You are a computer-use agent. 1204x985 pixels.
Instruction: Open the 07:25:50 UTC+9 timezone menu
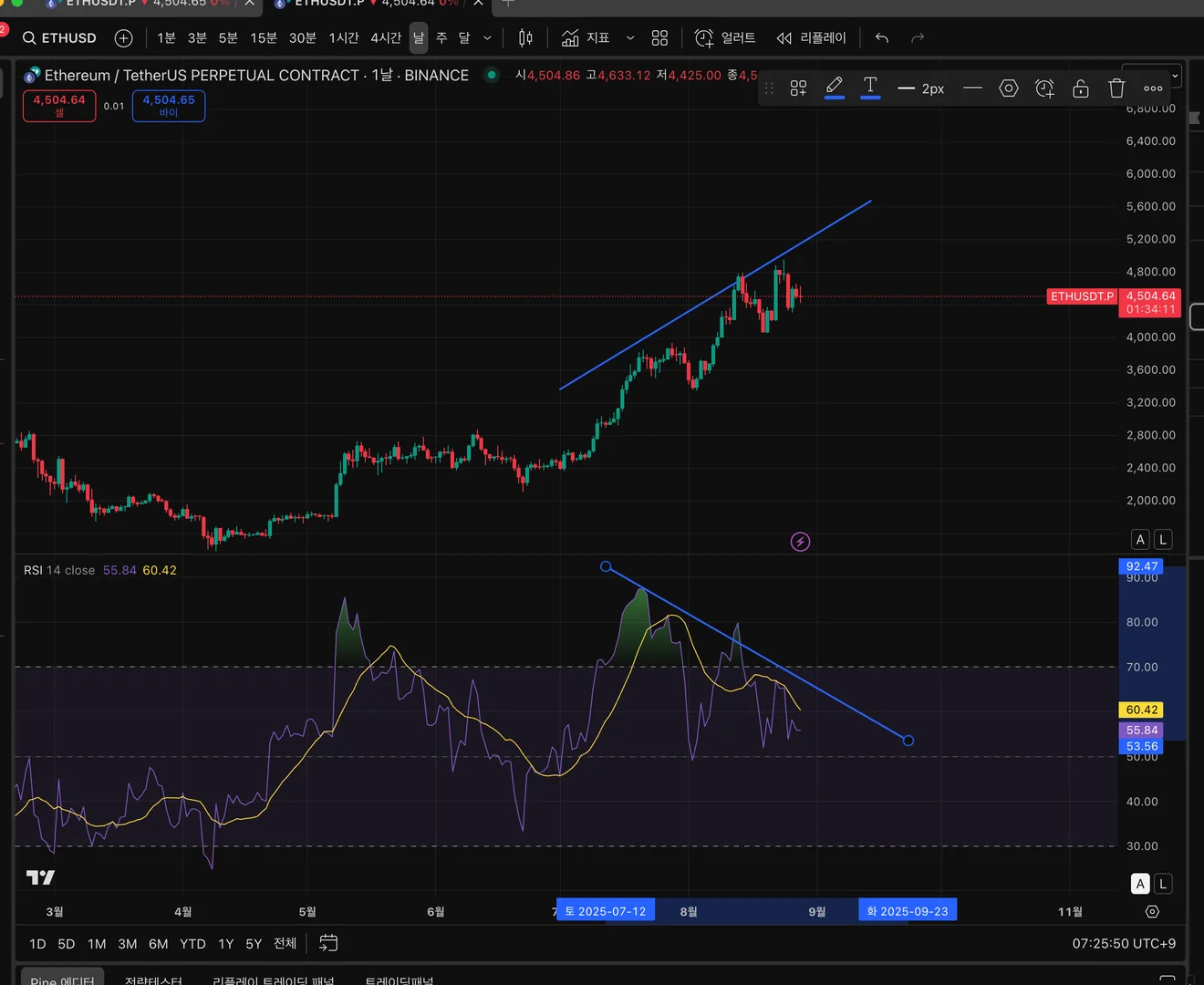(x=1124, y=944)
